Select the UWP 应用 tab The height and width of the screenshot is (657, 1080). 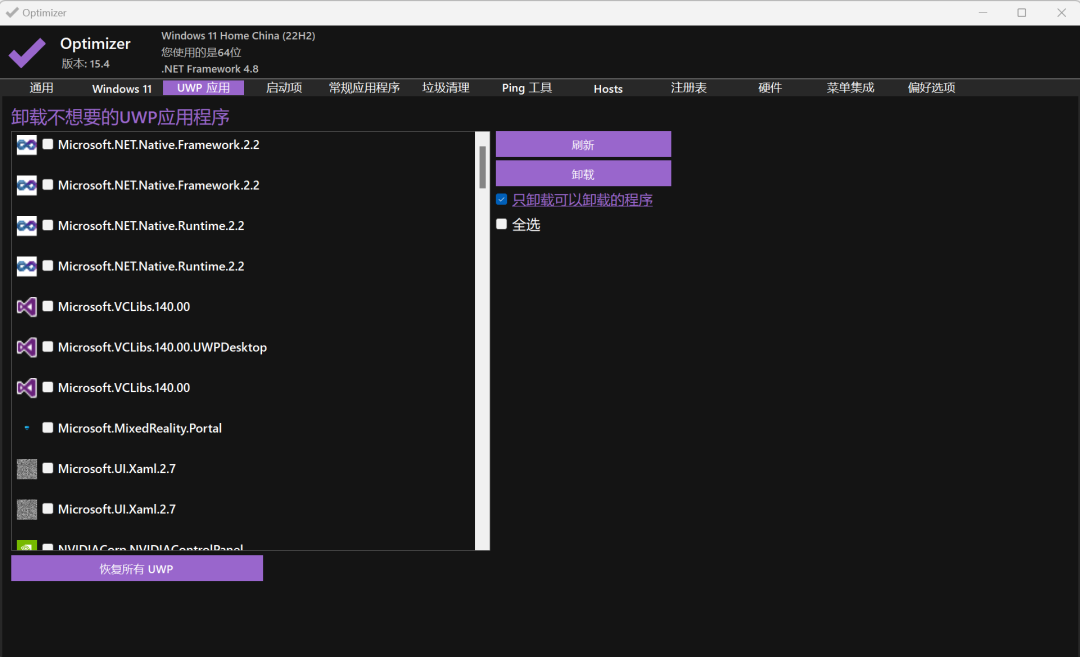click(203, 88)
